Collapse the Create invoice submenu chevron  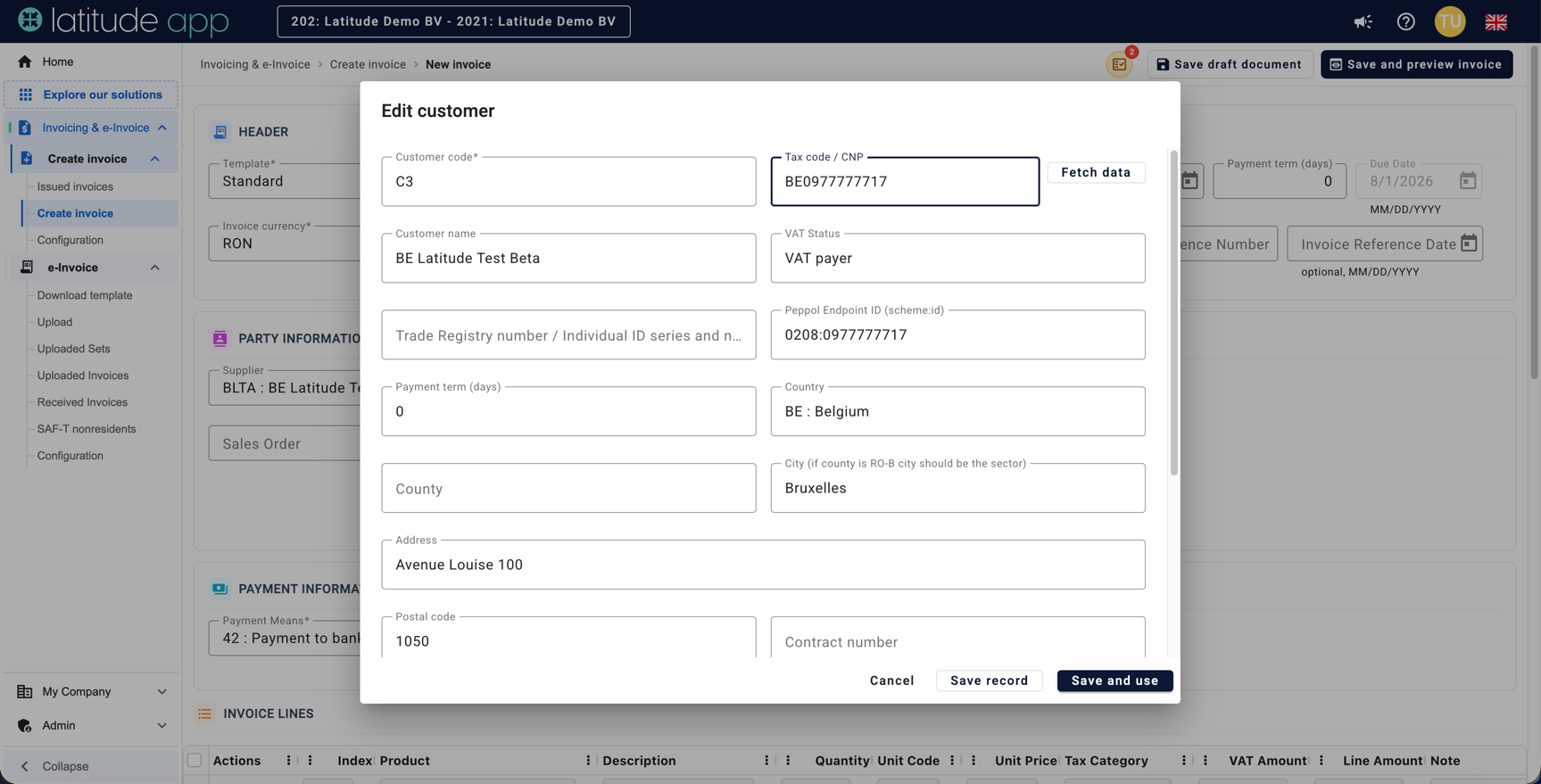point(155,159)
